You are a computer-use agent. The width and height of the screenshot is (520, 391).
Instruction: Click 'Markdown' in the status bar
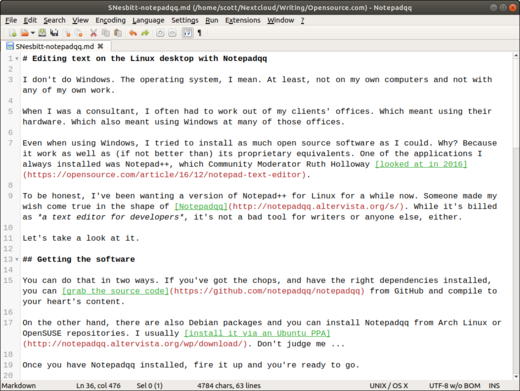[19, 386]
